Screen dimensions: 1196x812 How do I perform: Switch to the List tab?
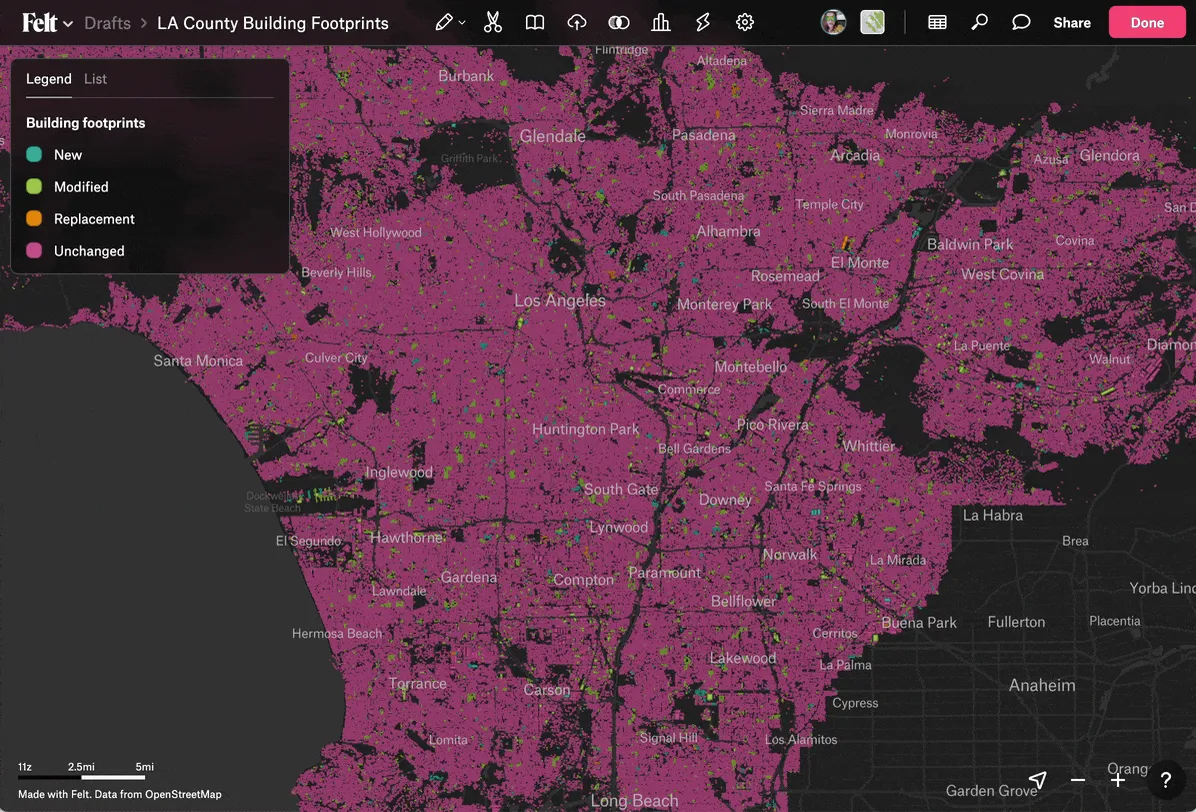95,79
